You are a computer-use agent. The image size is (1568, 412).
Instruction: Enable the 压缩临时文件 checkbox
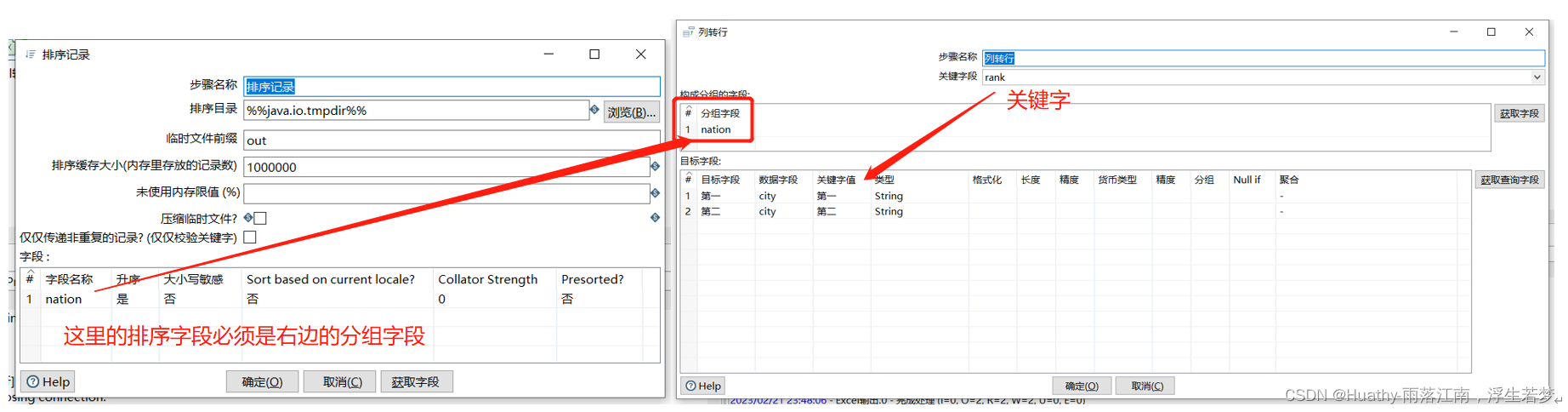[260, 218]
